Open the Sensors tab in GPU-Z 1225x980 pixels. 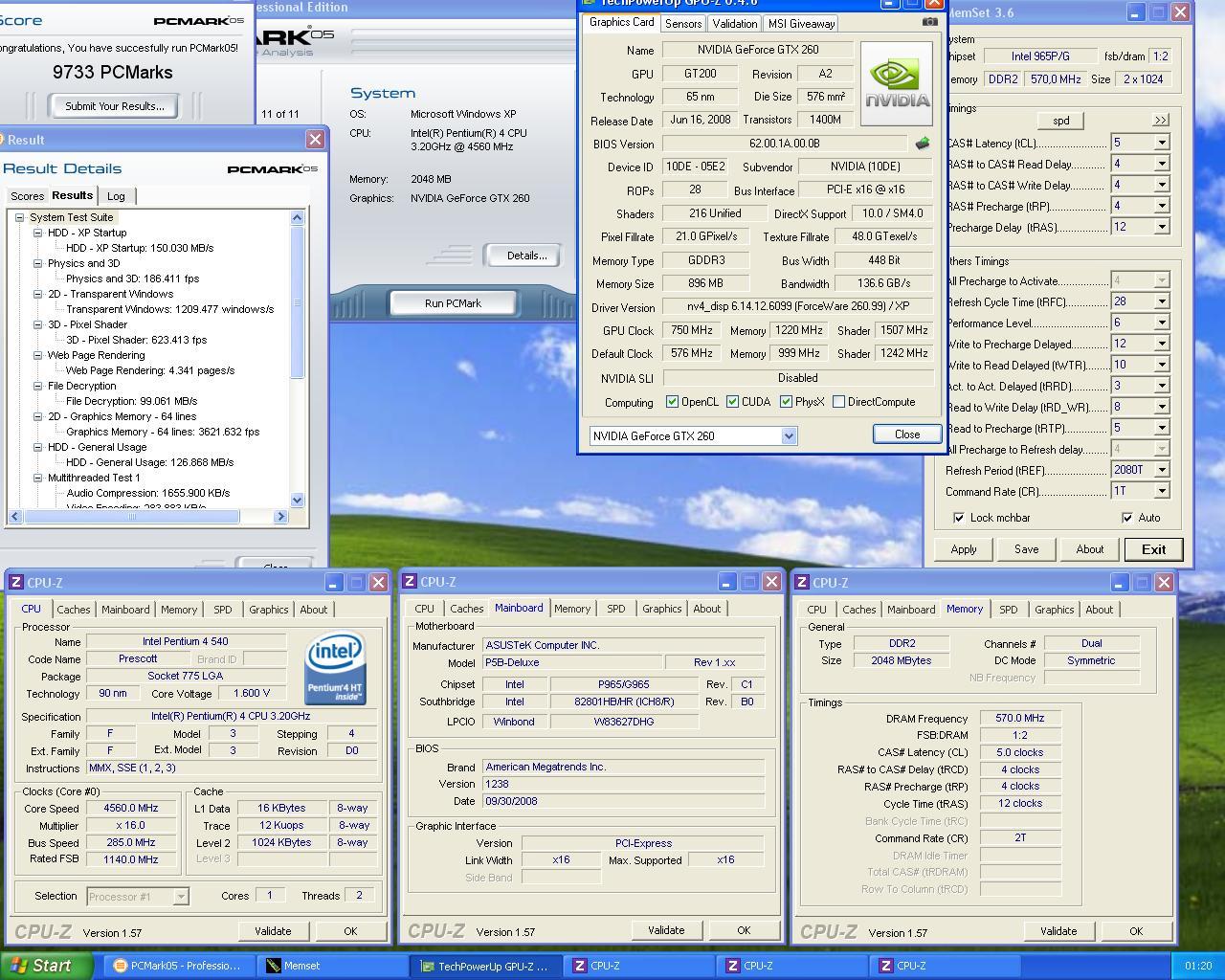pyautogui.click(x=683, y=24)
